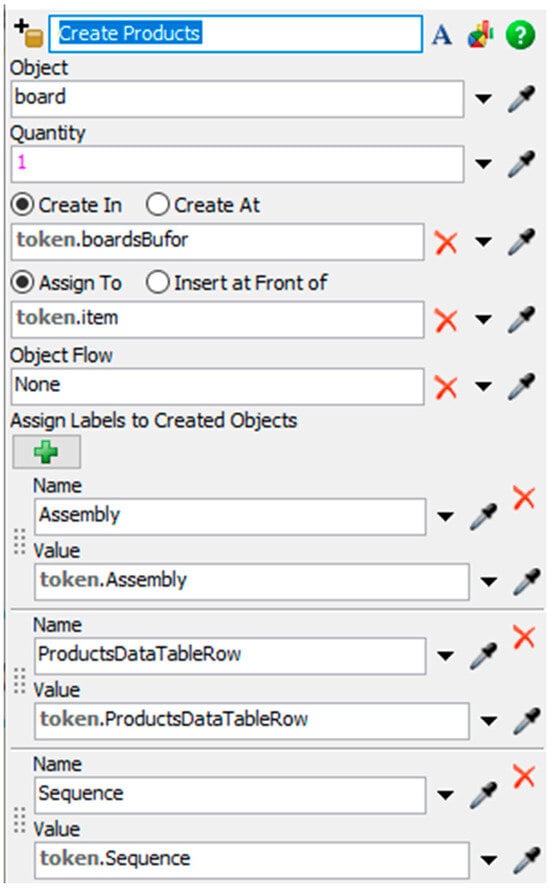Click the Create Products name field
Image resolution: width=550 pixels, height=891 pixels.
(236, 34)
